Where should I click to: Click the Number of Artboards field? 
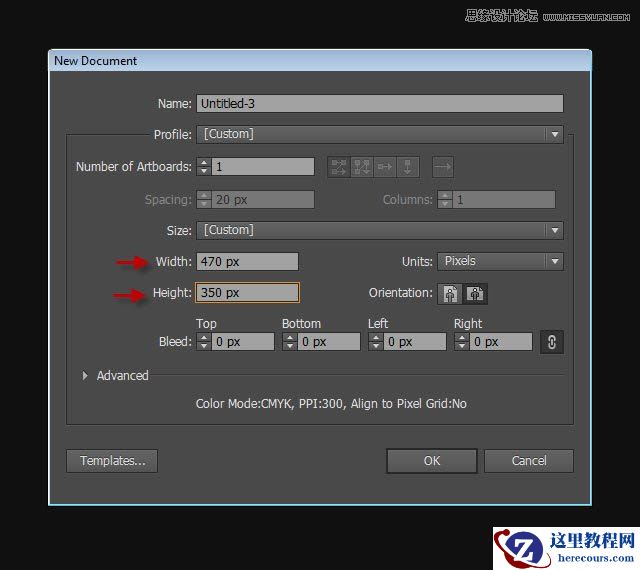(263, 167)
